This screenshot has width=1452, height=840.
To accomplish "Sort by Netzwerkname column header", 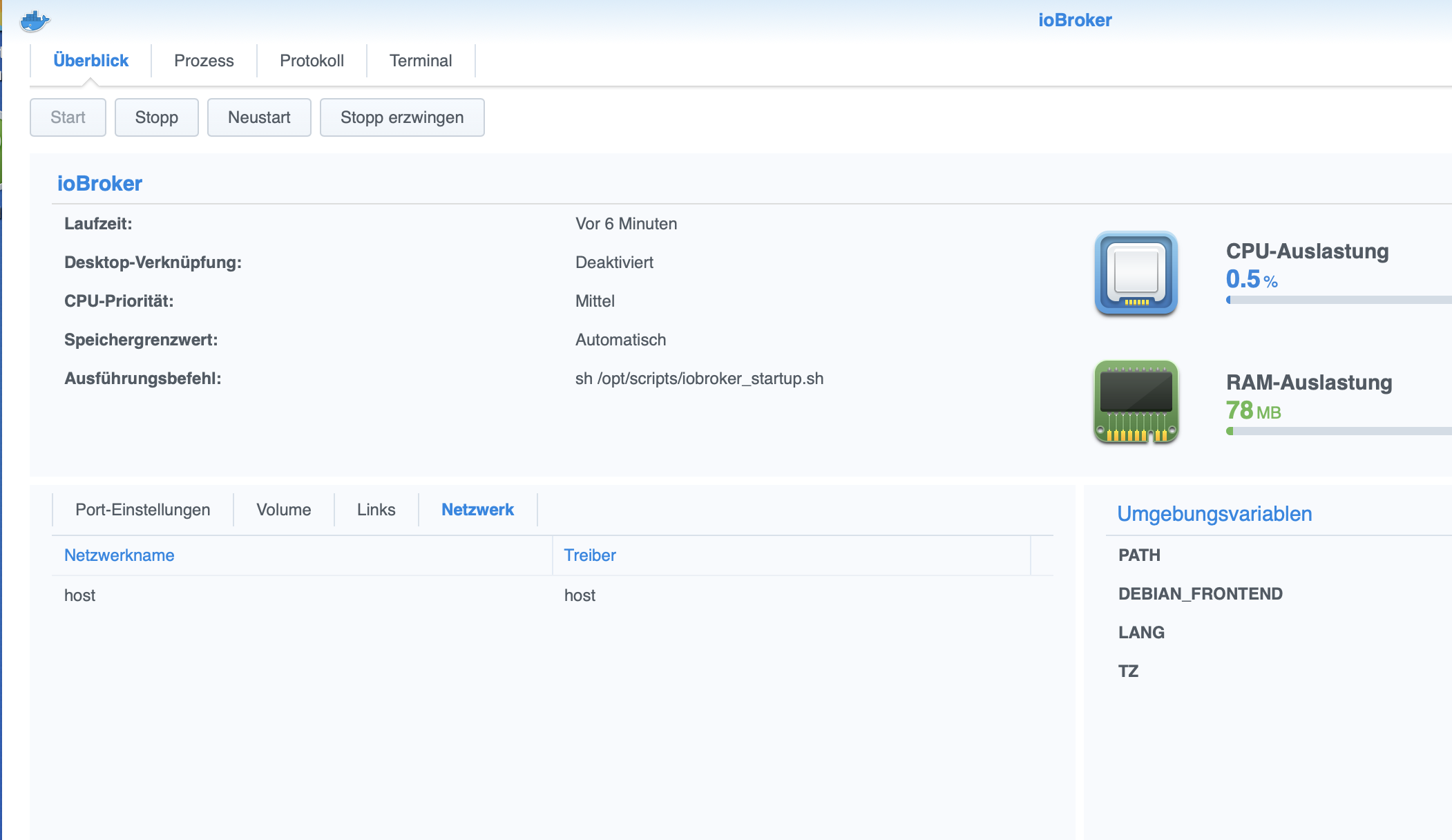I will (x=120, y=555).
